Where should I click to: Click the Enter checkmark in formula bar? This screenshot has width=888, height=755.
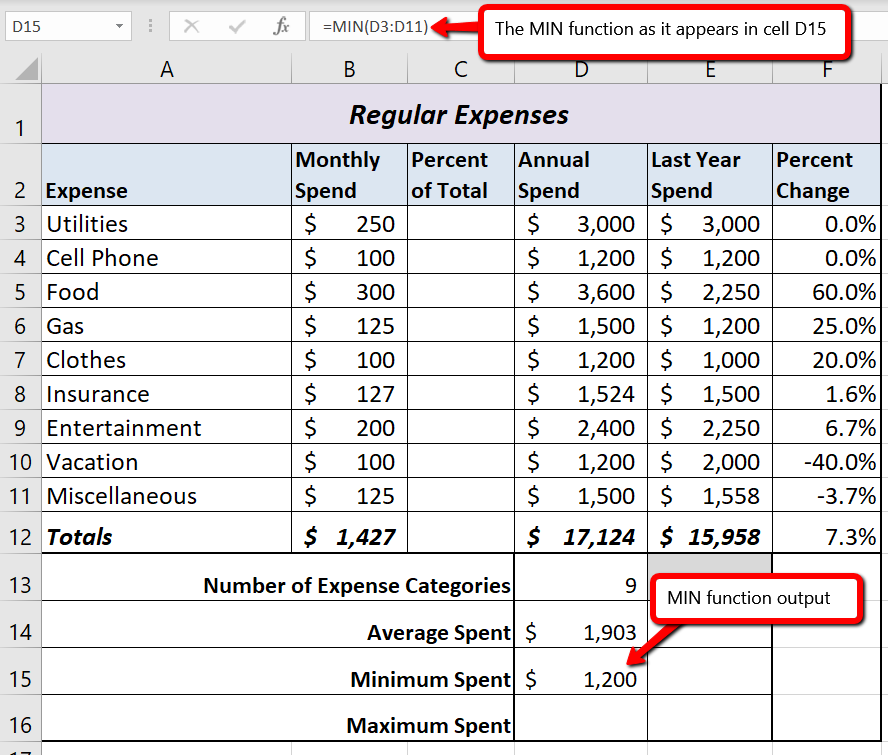point(236,27)
